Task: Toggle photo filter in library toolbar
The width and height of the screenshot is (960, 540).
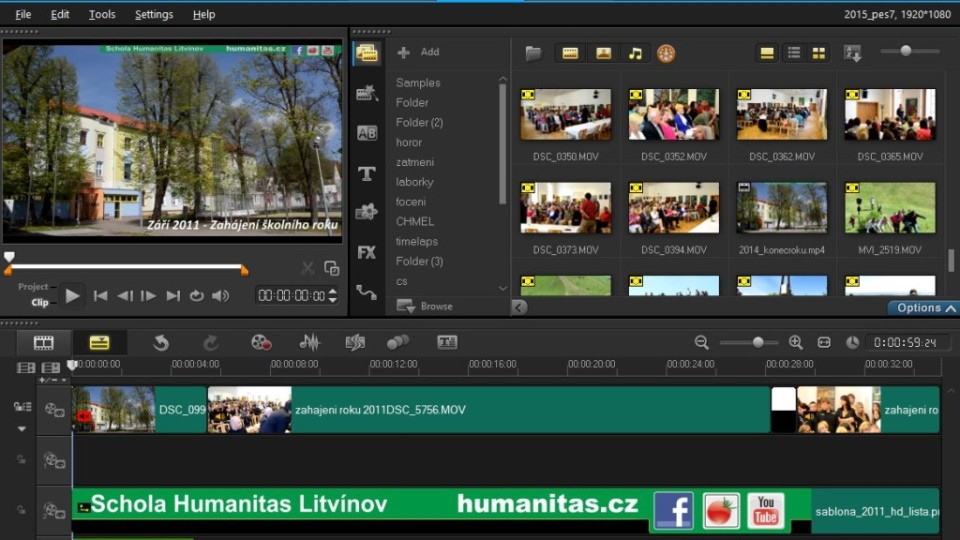Action: coord(603,53)
